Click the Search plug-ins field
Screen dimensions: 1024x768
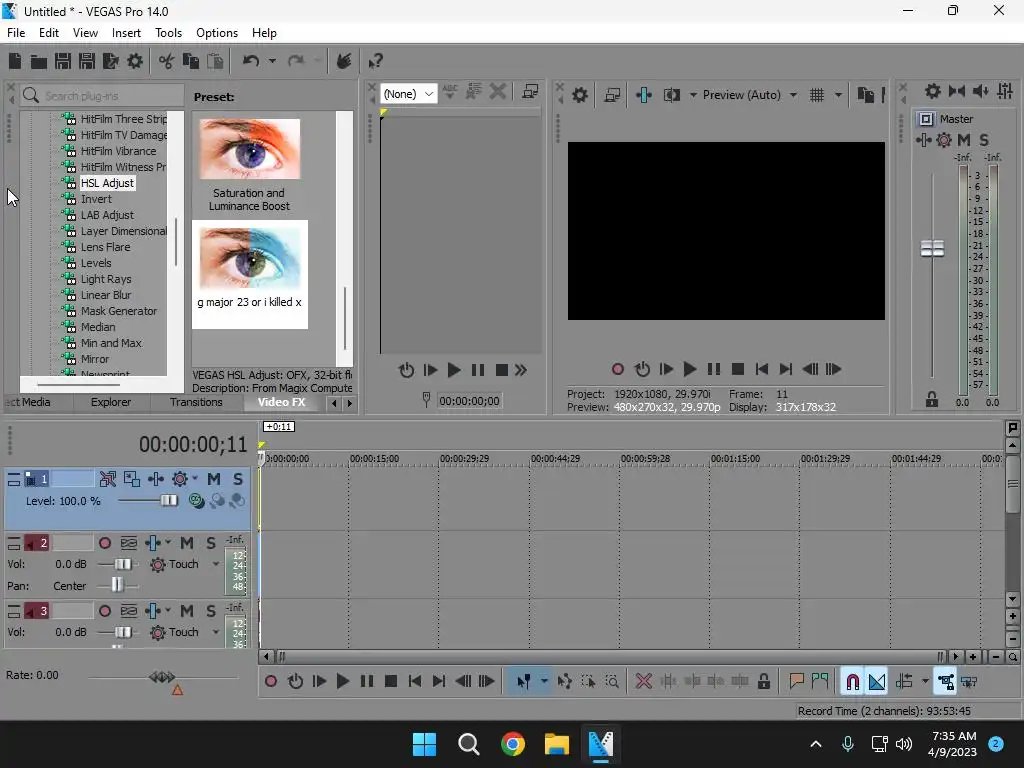click(102, 96)
